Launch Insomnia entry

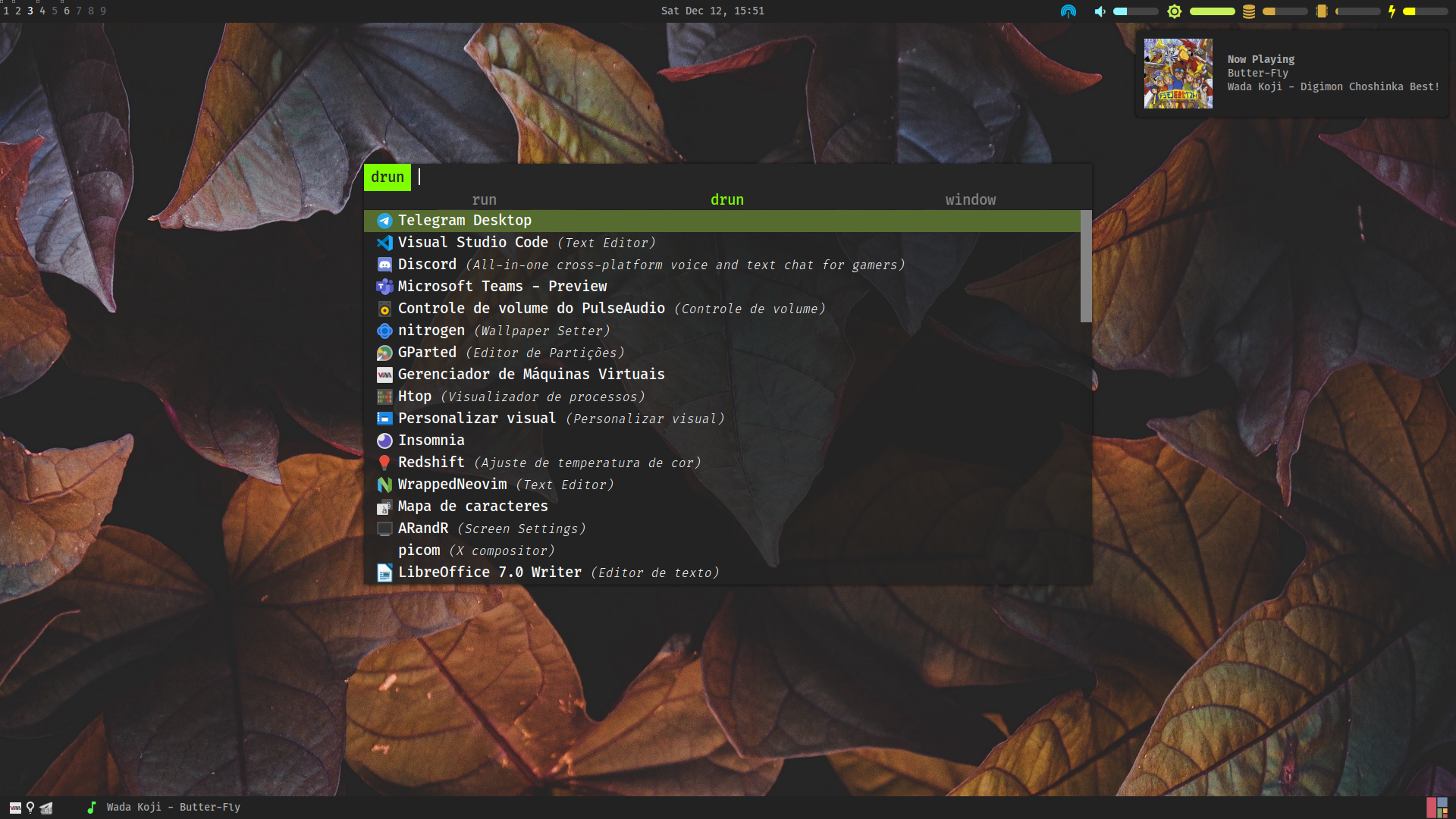(x=722, y=441)
